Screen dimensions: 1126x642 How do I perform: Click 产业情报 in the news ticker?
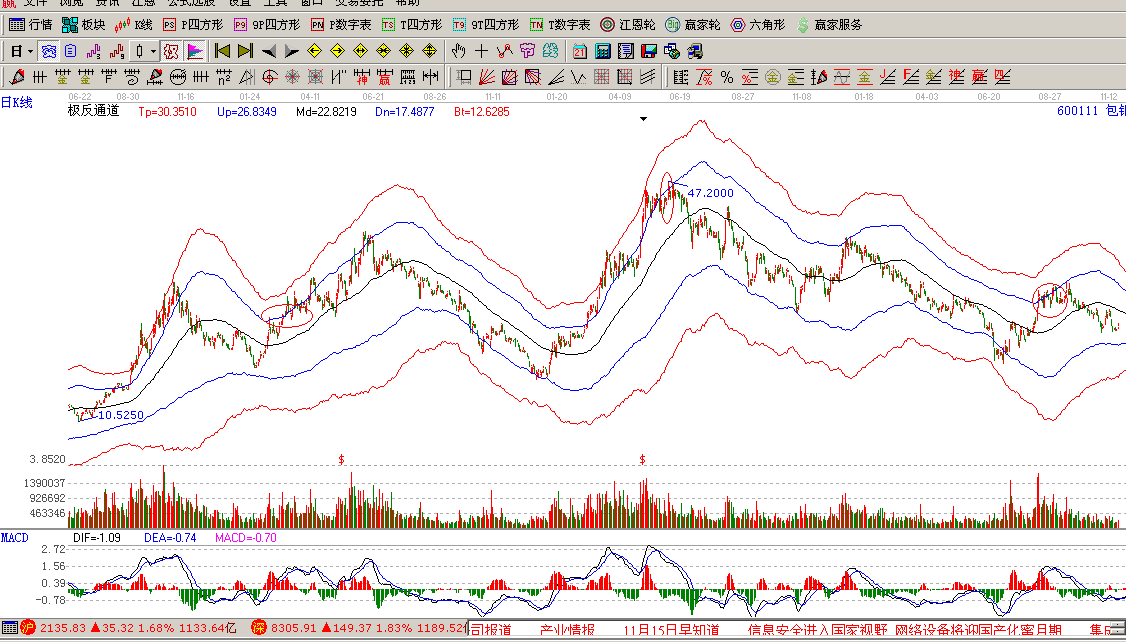567,630
